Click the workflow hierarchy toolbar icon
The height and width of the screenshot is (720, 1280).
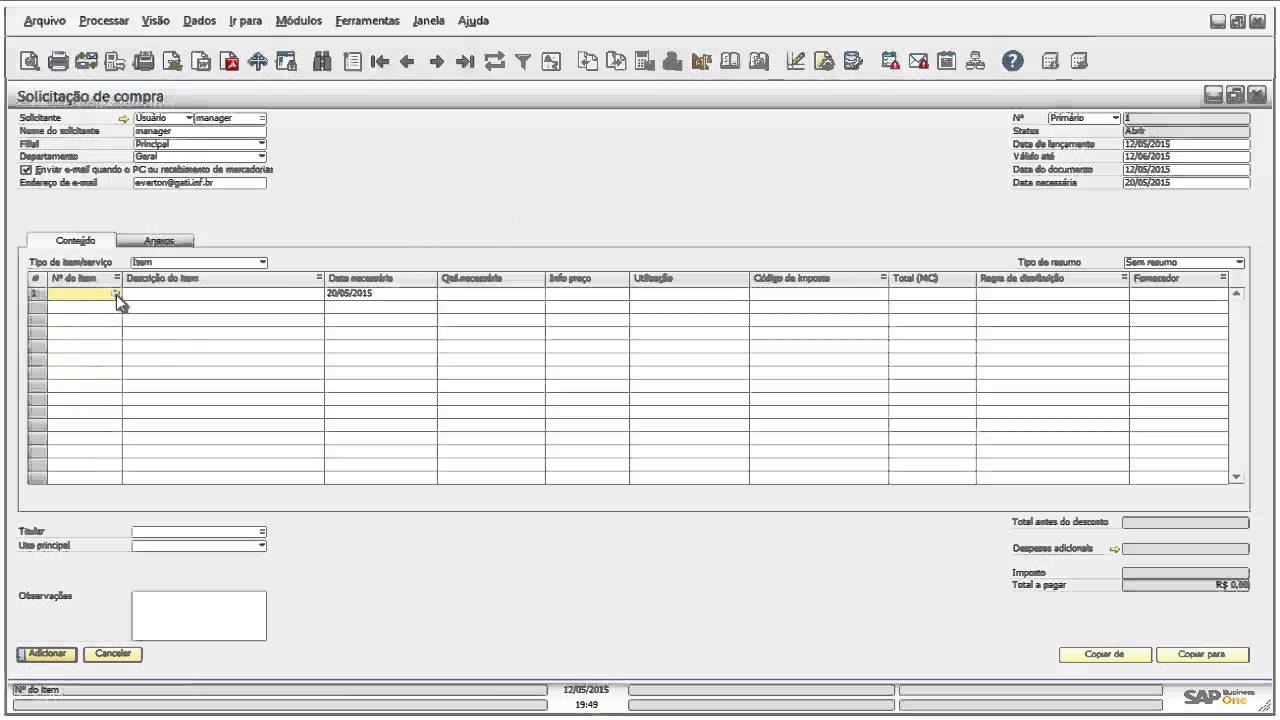pyautogui.click(x=975, y=61)
